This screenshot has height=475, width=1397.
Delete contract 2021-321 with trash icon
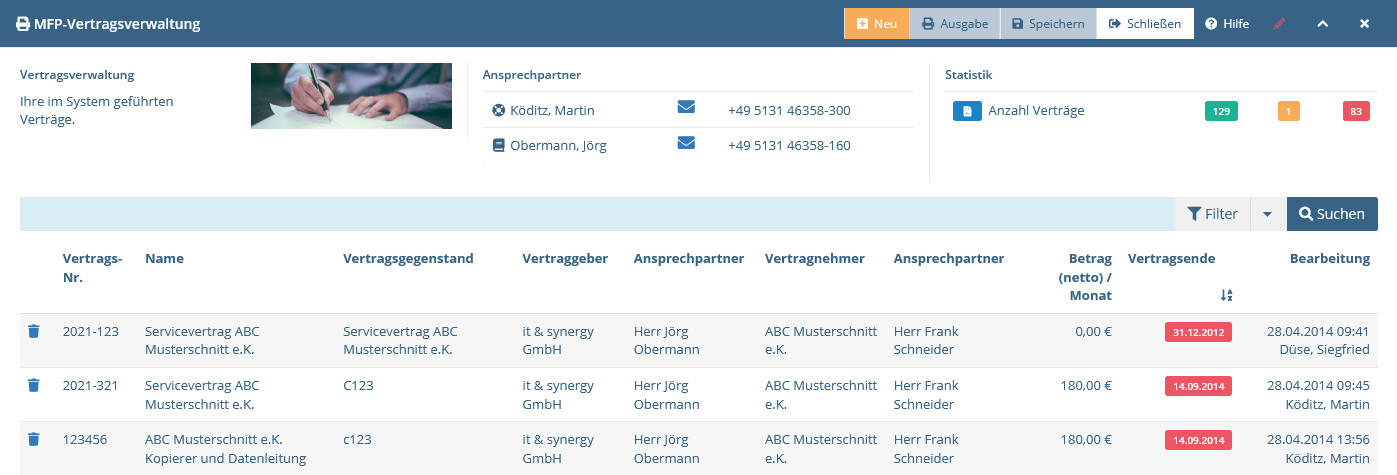(x=33, y=385)
